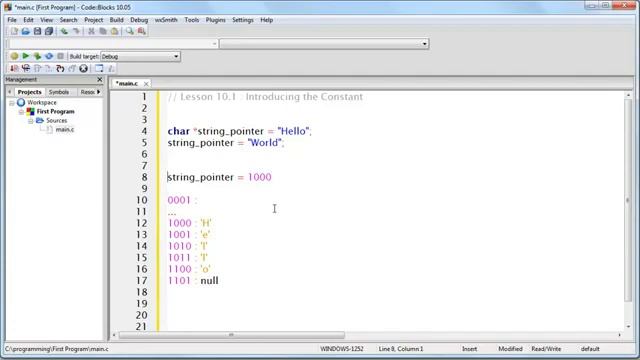Click the Rebuild icon
Image resolution: width=640 pixels, height=360 pixels.
tap(49, 56)
